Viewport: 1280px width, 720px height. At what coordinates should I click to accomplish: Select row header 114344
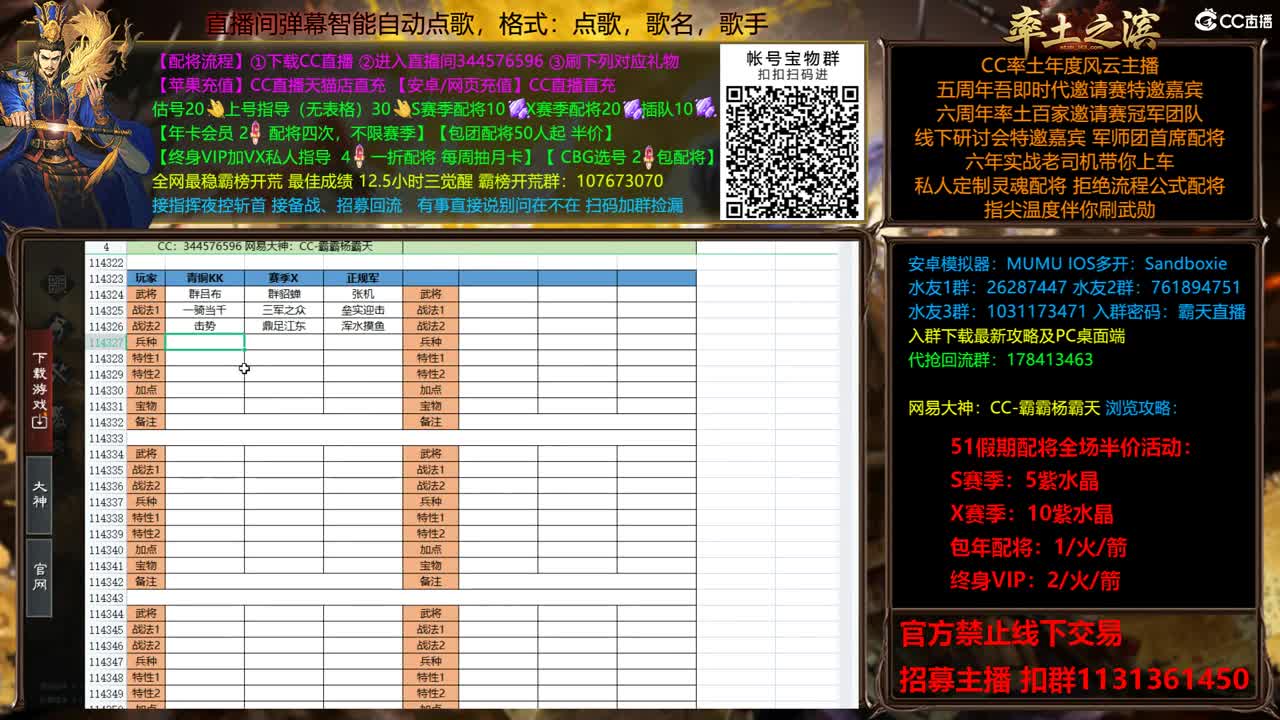tap(105, 614)
